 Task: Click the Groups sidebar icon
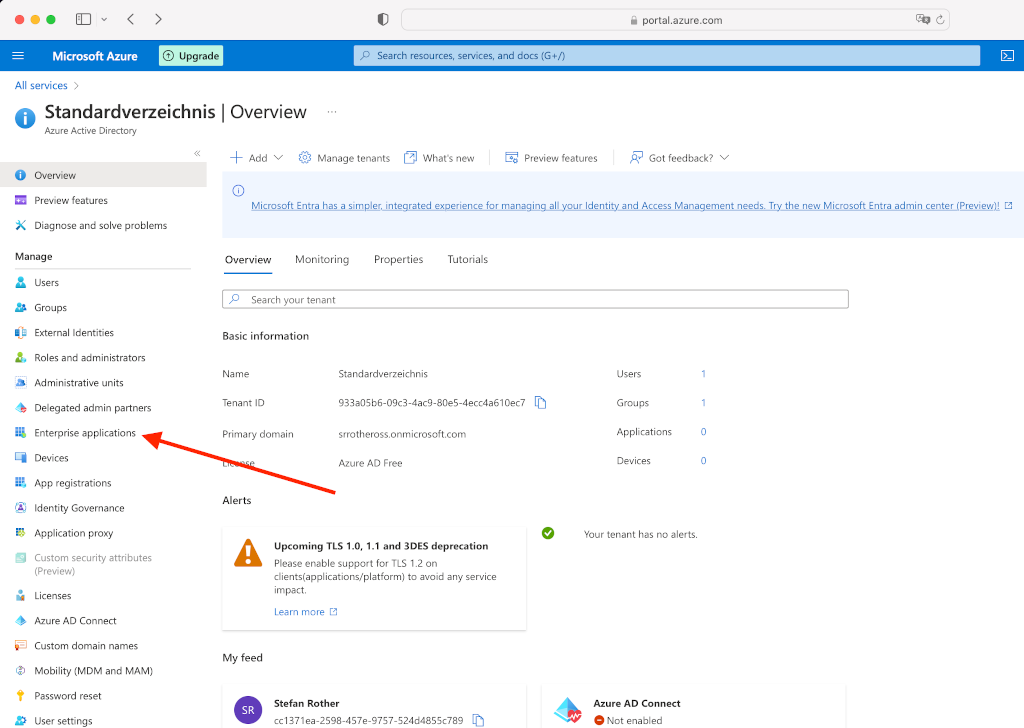[20, 308]
